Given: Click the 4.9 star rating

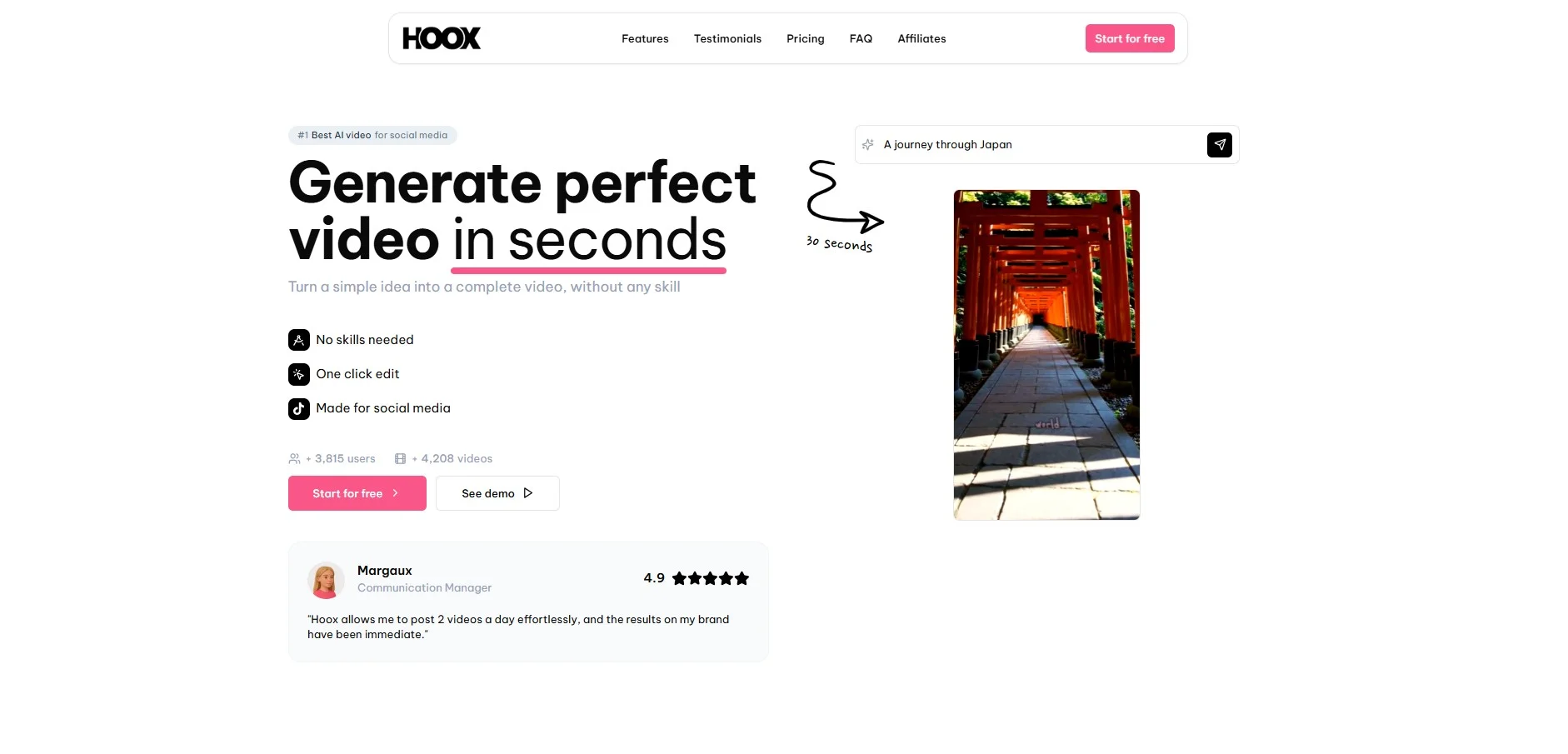Looking at the screenshot, I should click(x=696, y=578).
